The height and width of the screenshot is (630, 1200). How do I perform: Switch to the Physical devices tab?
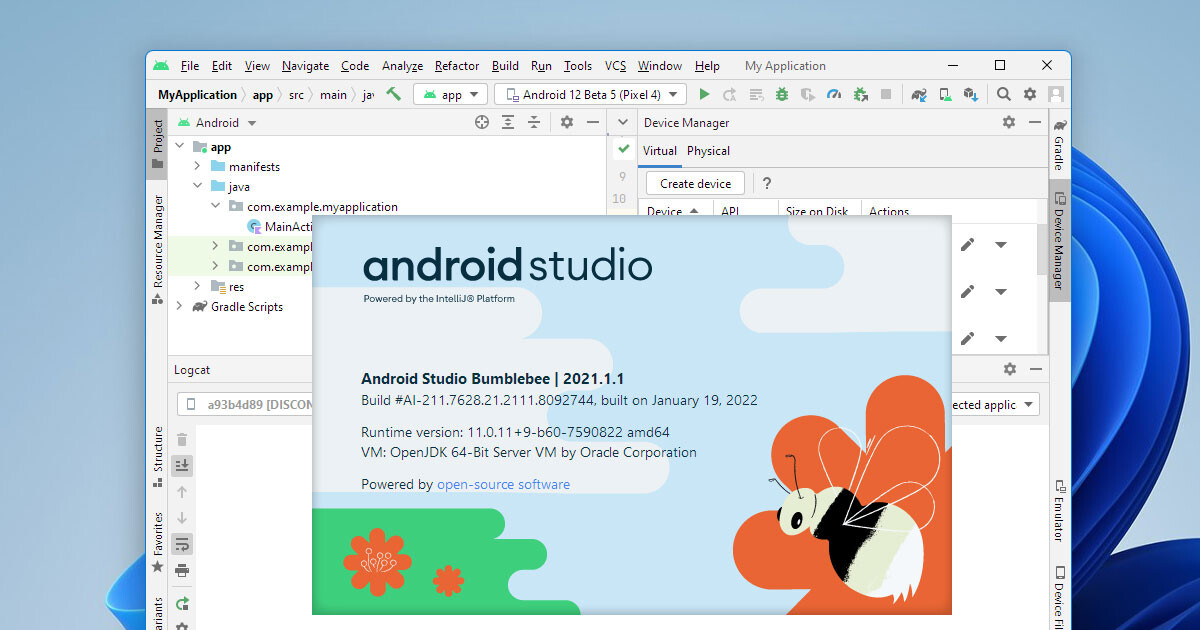(708, 151)
